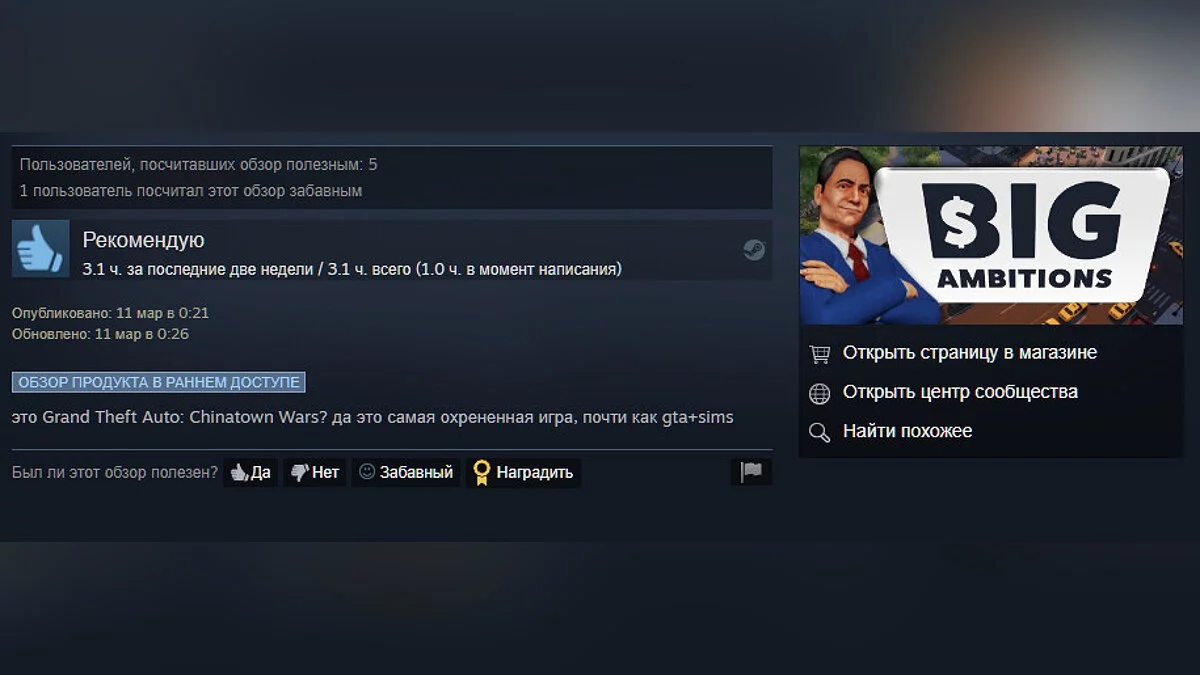Click the Наградить award button
Screen dimensions: 1200x675
click(523, 472)
